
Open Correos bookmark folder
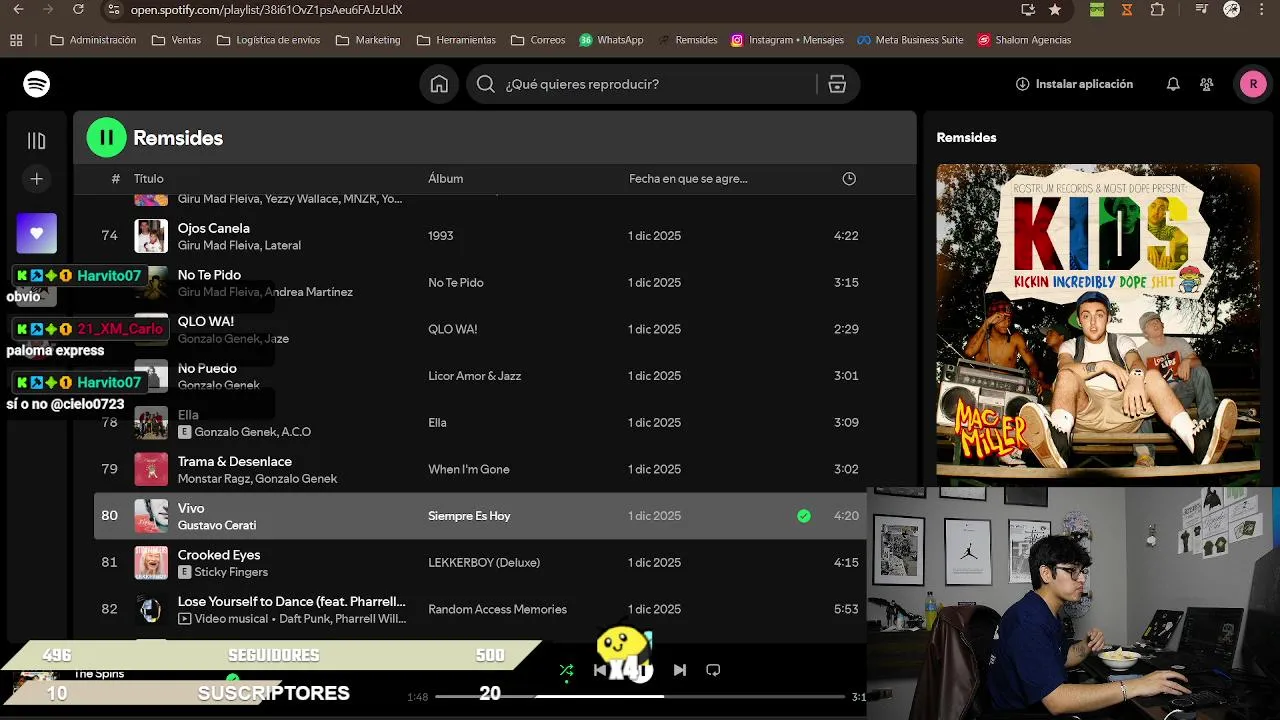[538, 40]
